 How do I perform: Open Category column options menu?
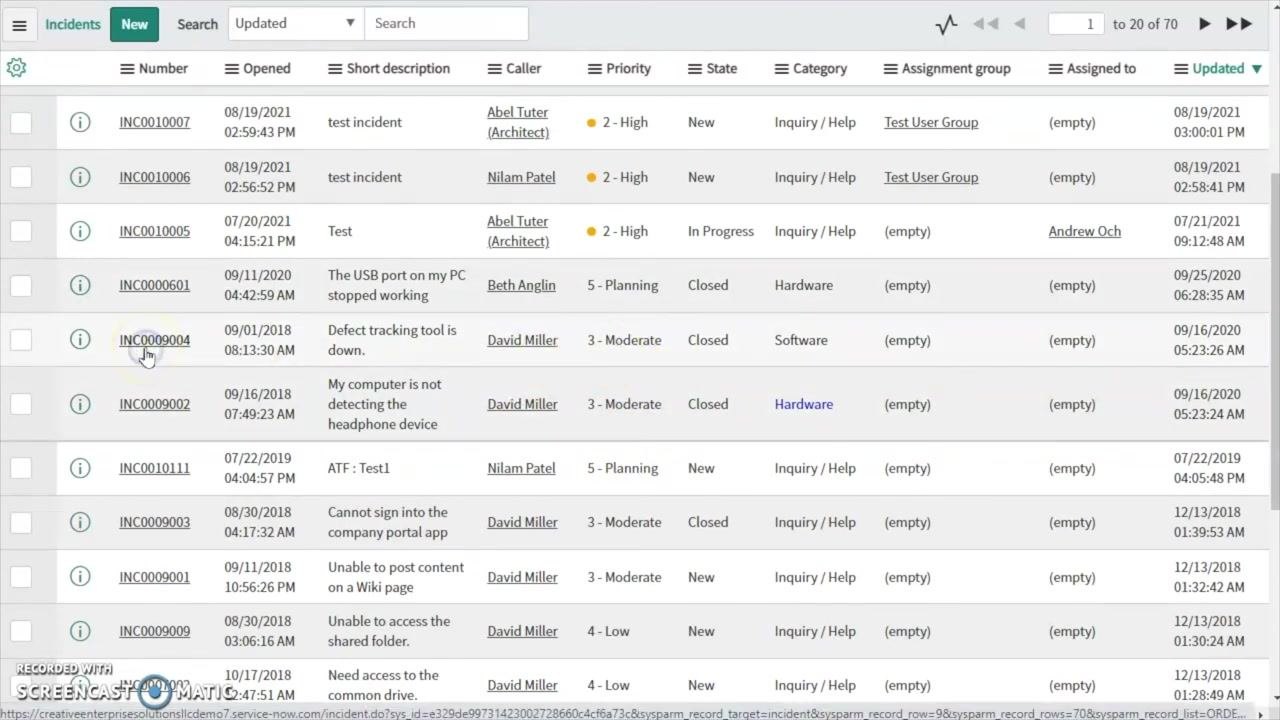tap(782, 69)
